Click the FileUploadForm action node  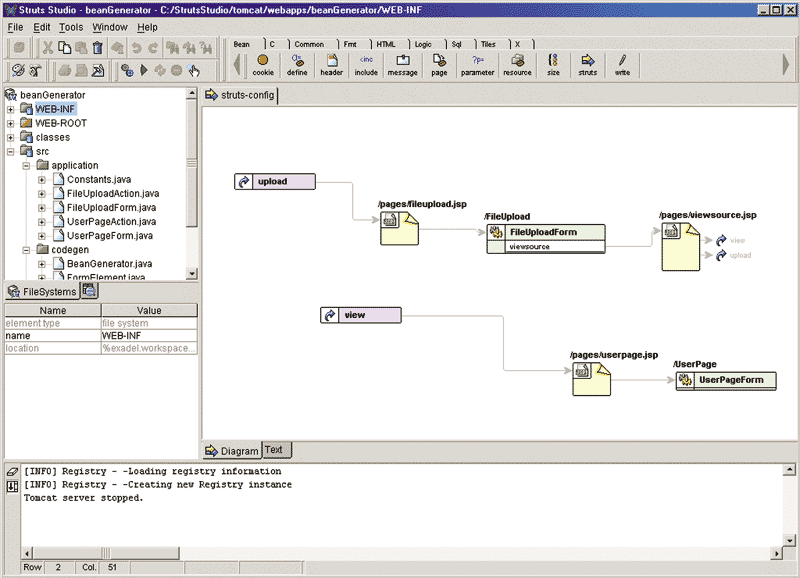coord(546,232)
